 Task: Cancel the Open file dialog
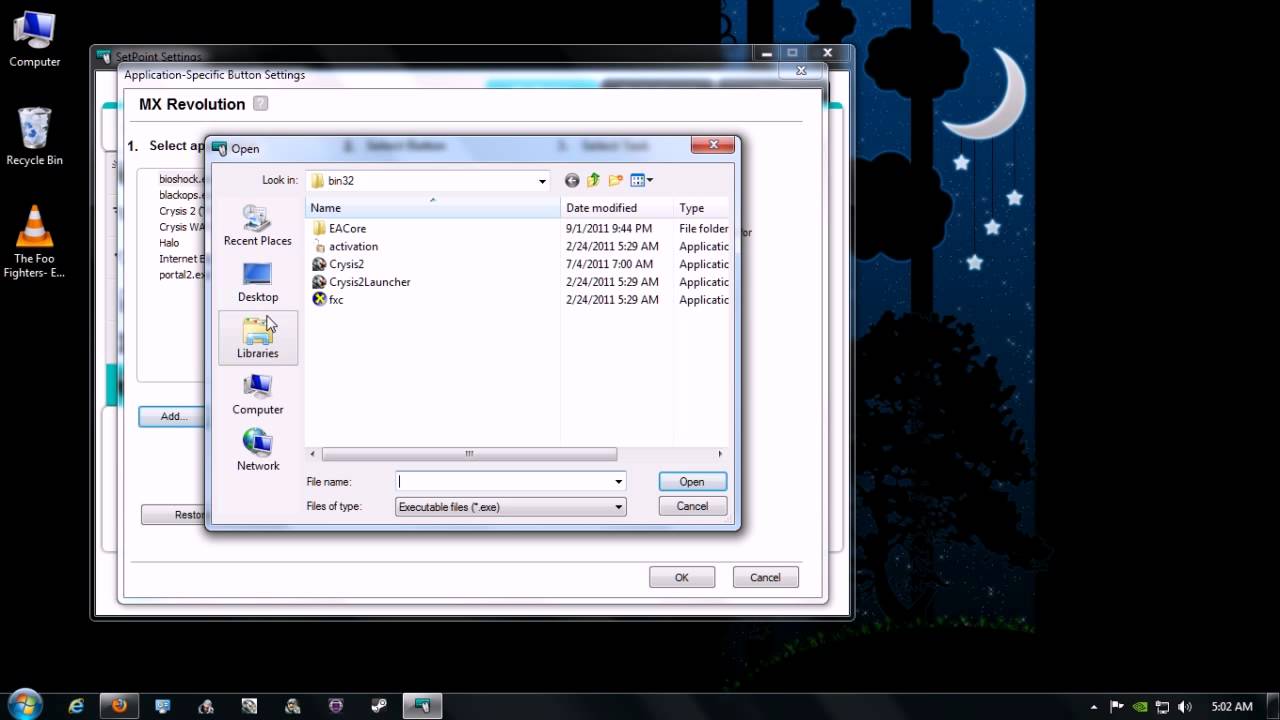click(x=692, y=507)
